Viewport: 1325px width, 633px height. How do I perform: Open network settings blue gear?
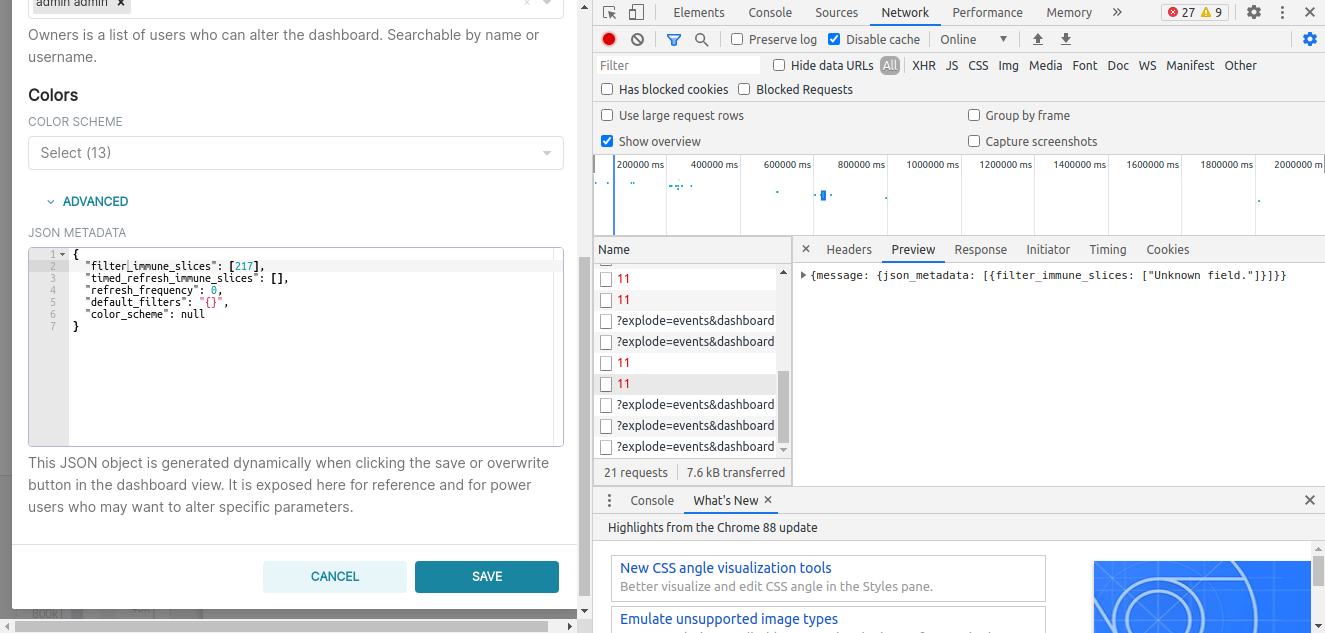(x=1310, y=39)
